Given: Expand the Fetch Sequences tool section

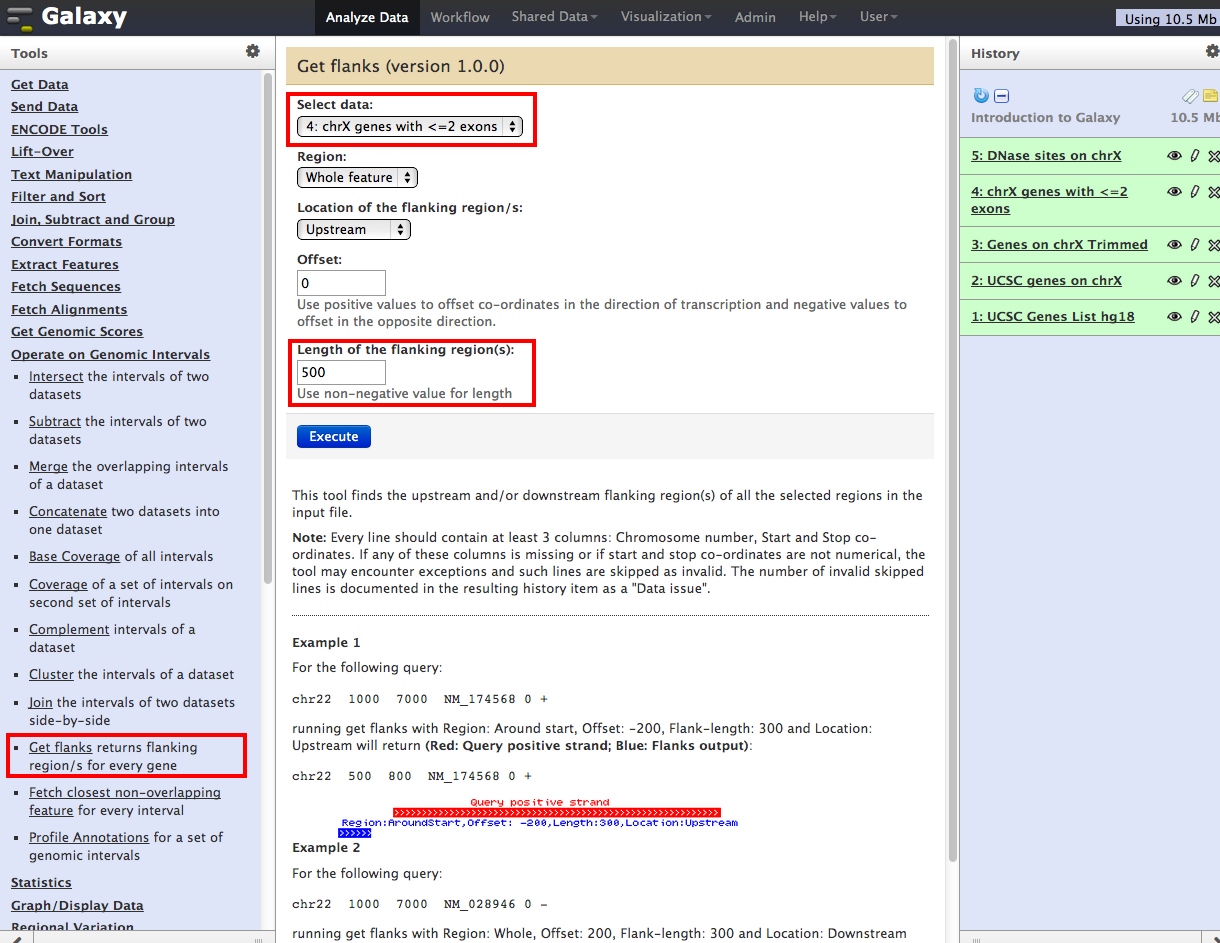Looking at the screenshot, I should [x=66, y=287].
